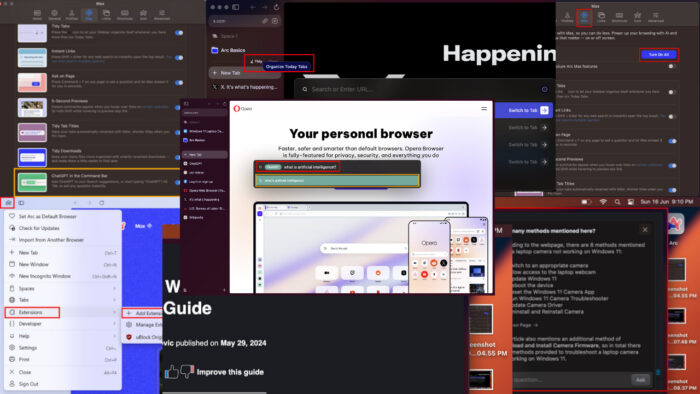The width and height of the screenshot is (700, 394).
Task: Reload page icon in Arc window with open menu
Action: pyautogui.click(x=102, y=203)
